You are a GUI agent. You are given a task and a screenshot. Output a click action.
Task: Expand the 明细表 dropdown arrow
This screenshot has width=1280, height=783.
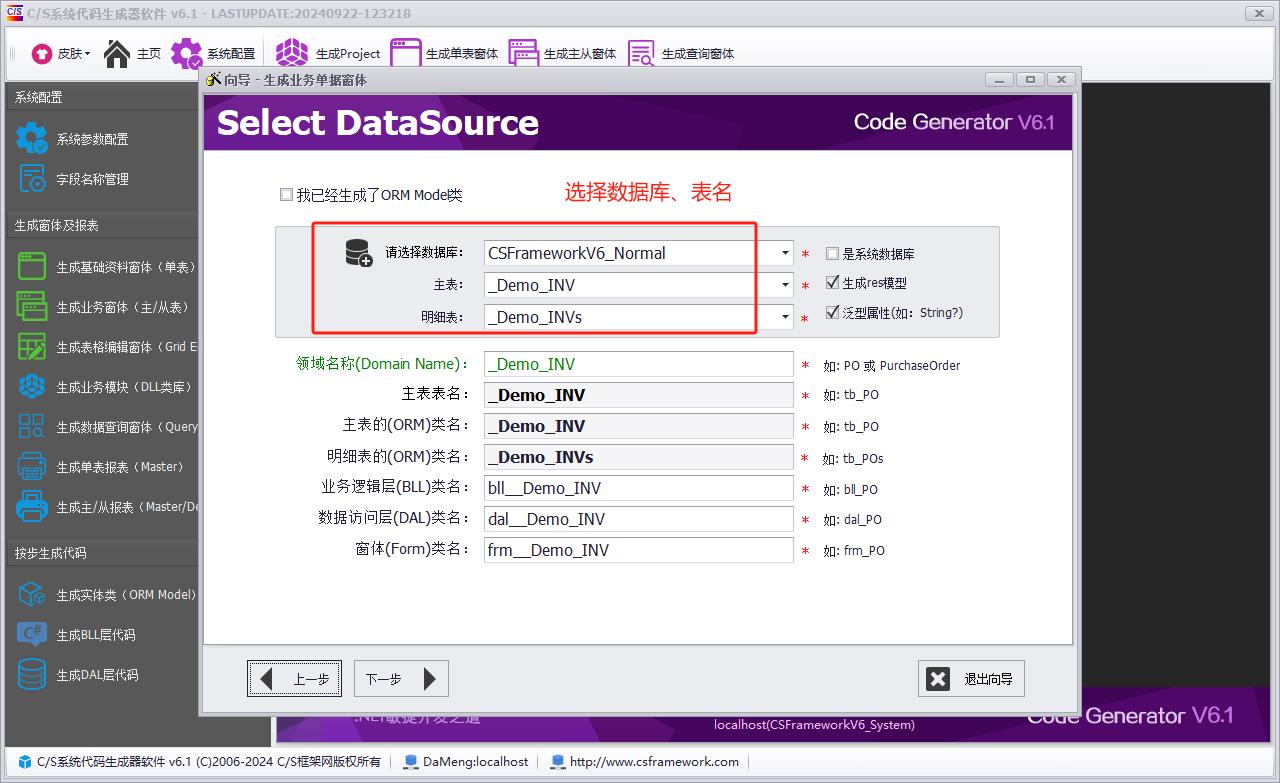785,317
